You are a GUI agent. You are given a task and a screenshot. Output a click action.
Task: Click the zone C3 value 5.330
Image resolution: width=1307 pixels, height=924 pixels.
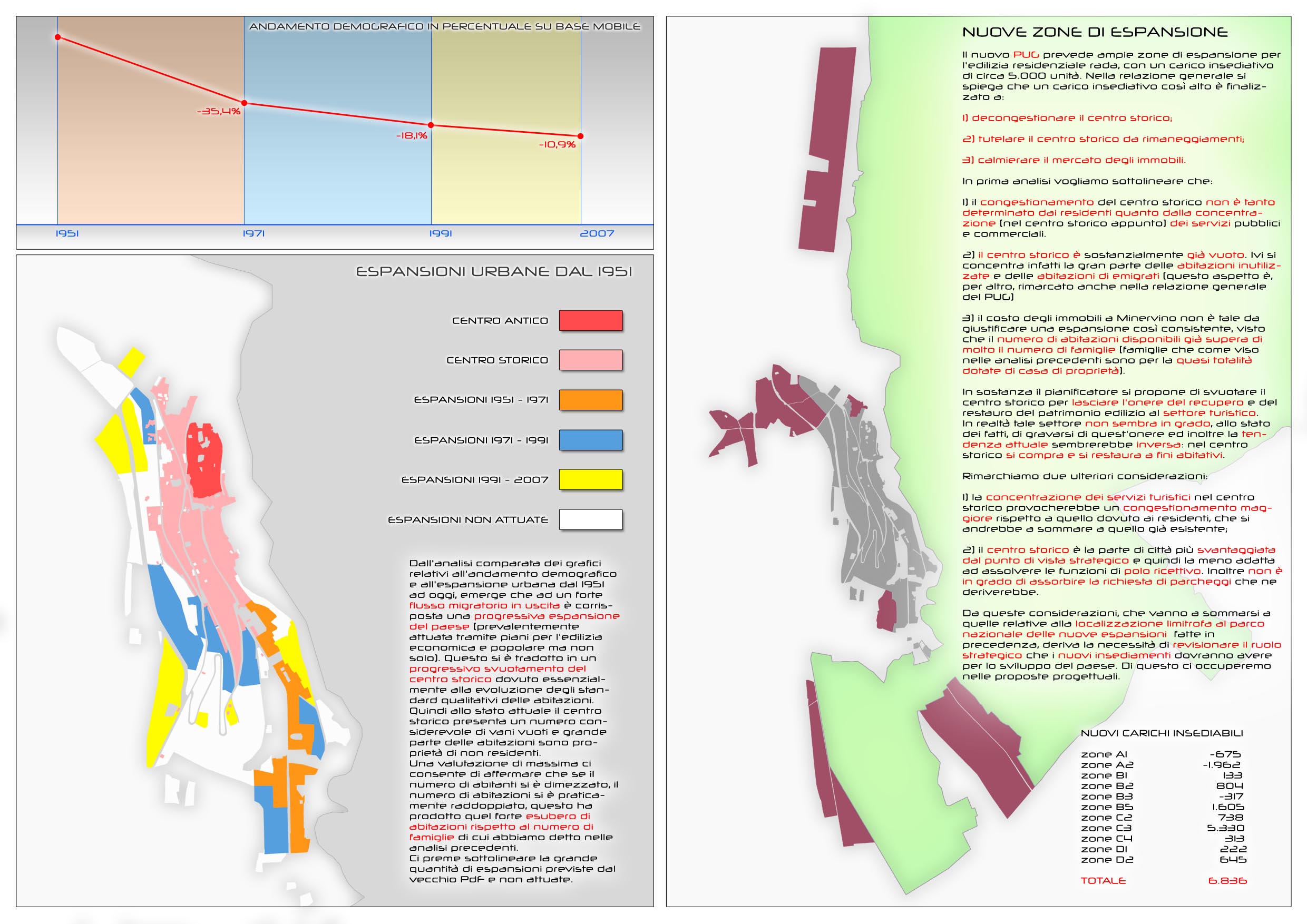click(1226, 828)
